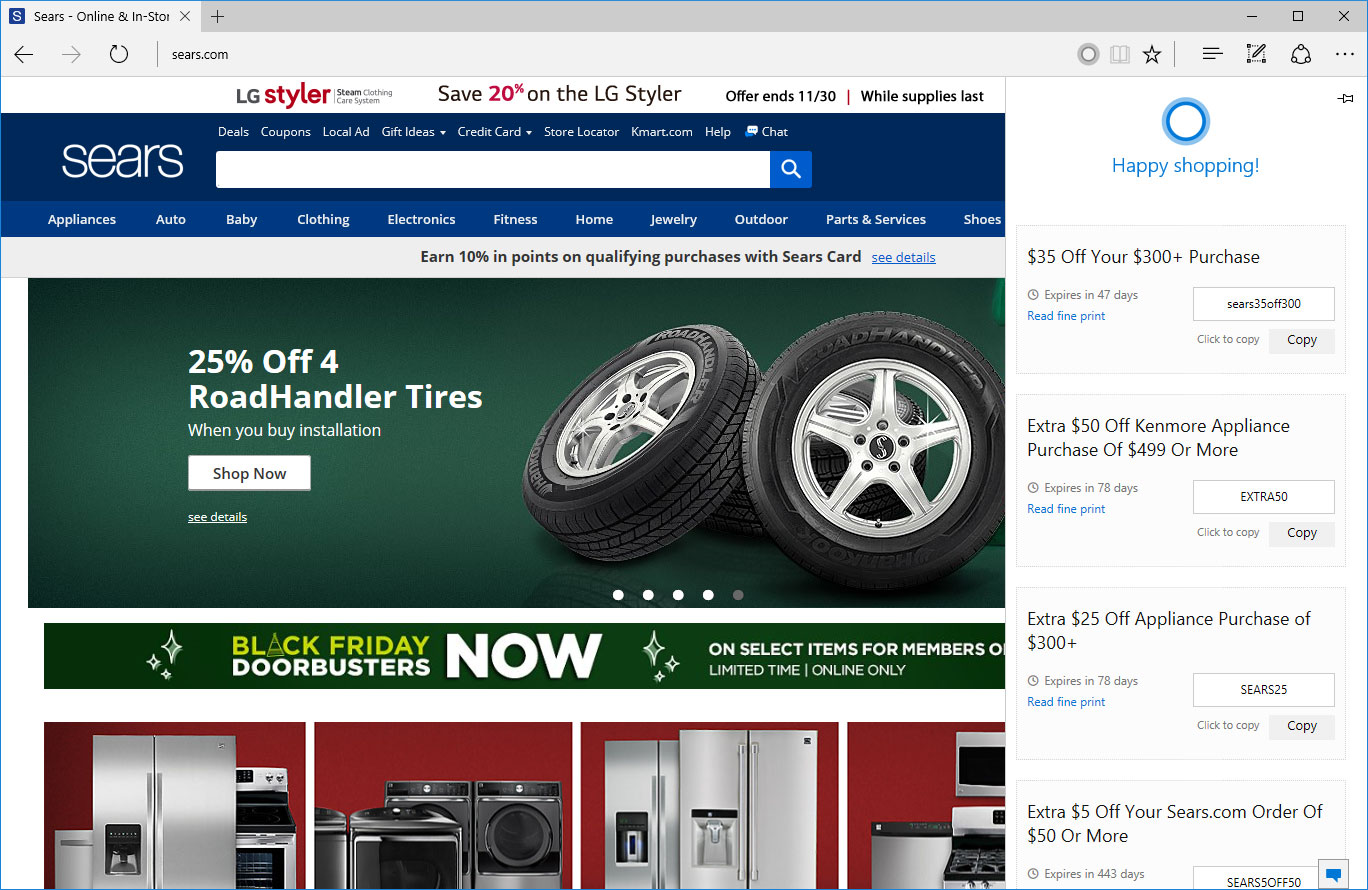Screen dimensions: 1368x890
Task: Copy the sears35off300 coupon code
Action: (x=1301, y=340)
